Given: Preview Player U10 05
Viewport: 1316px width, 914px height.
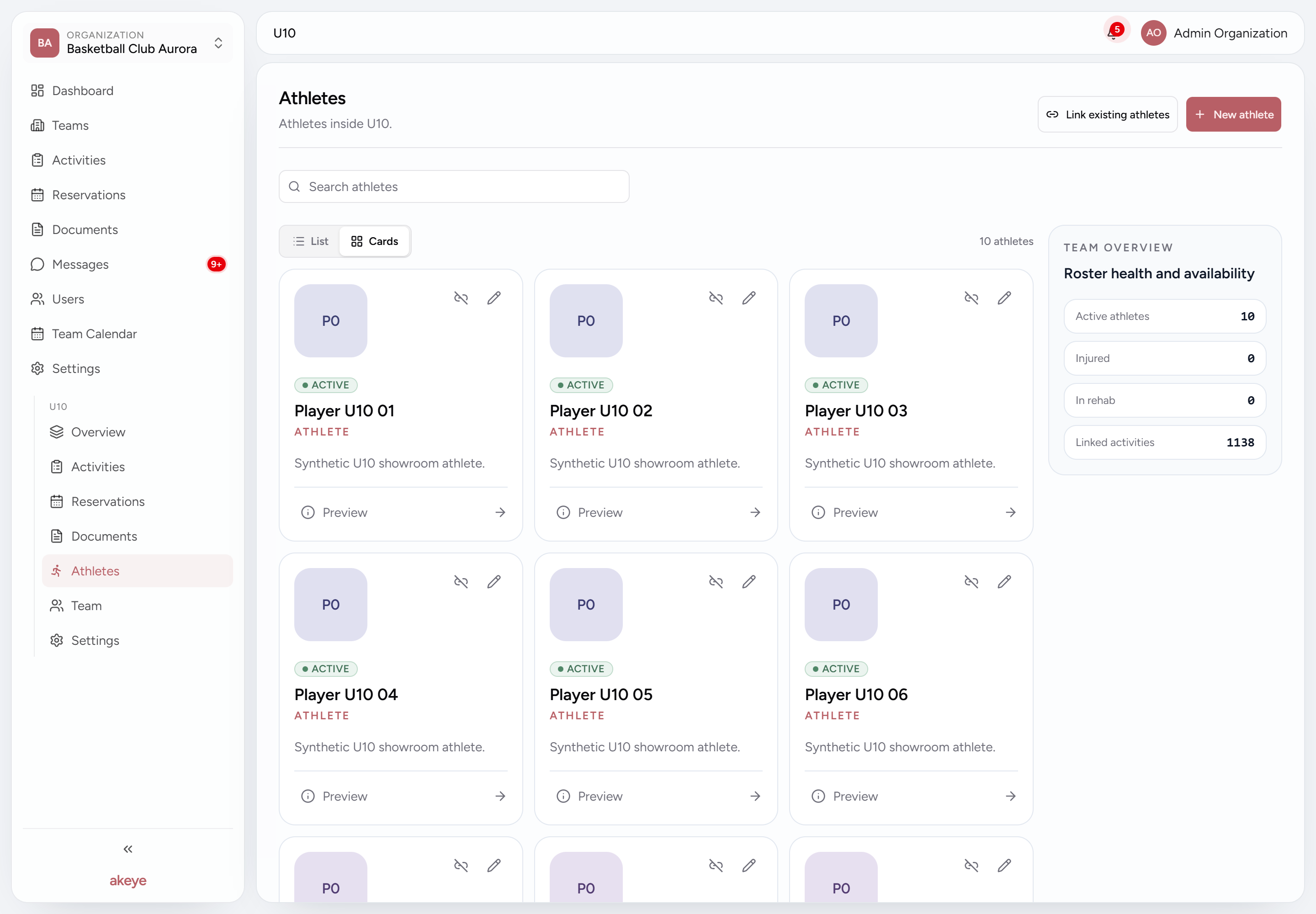Looking at the screenshot, I should pos(590,796).
